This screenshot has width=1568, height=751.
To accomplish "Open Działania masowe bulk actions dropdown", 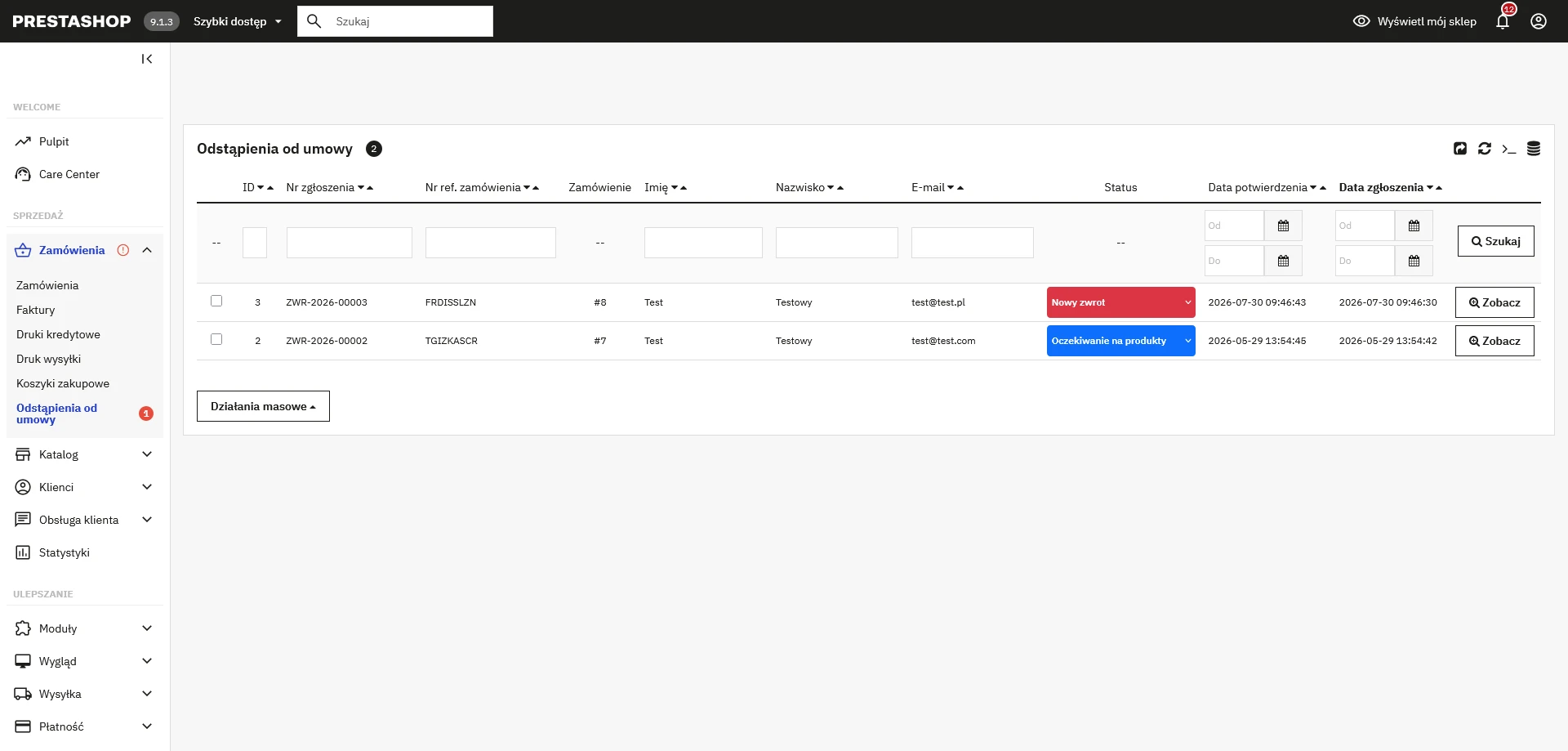I will click(263, 406).
